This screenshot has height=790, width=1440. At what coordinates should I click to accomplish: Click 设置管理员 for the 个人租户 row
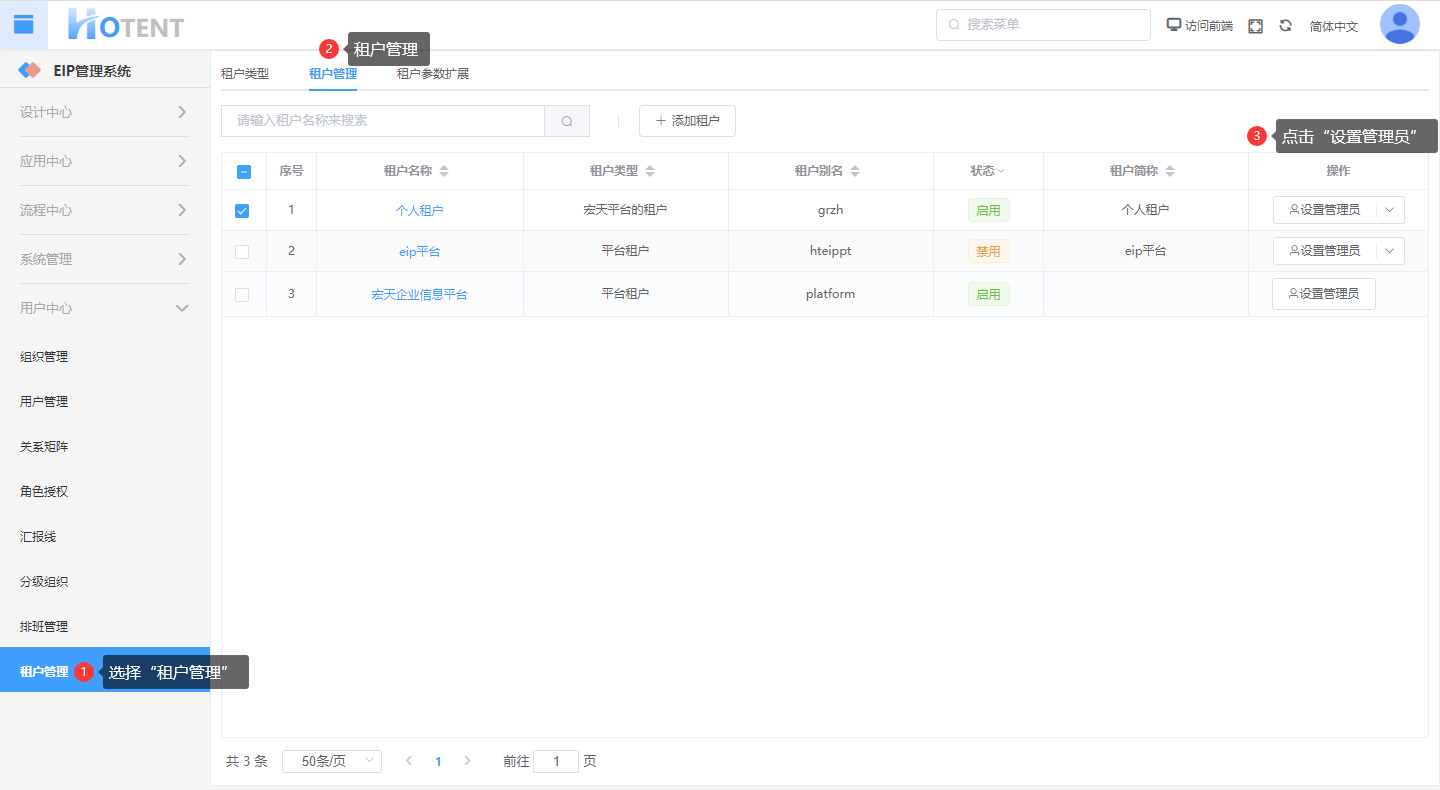pos(1325,210)
